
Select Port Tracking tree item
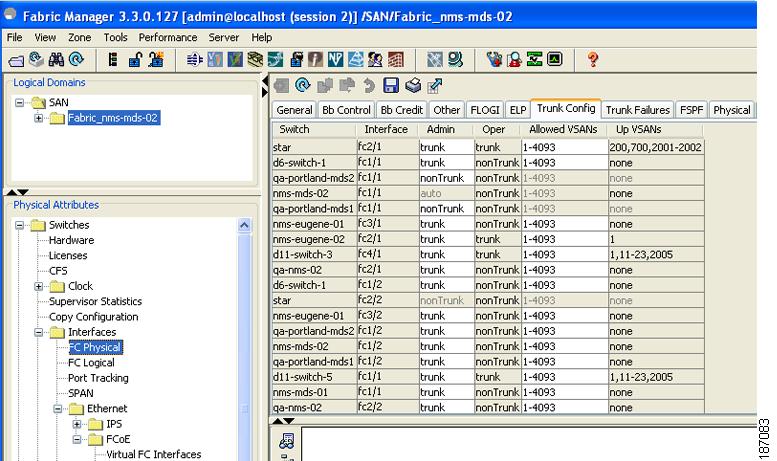[x=98, y=378]
